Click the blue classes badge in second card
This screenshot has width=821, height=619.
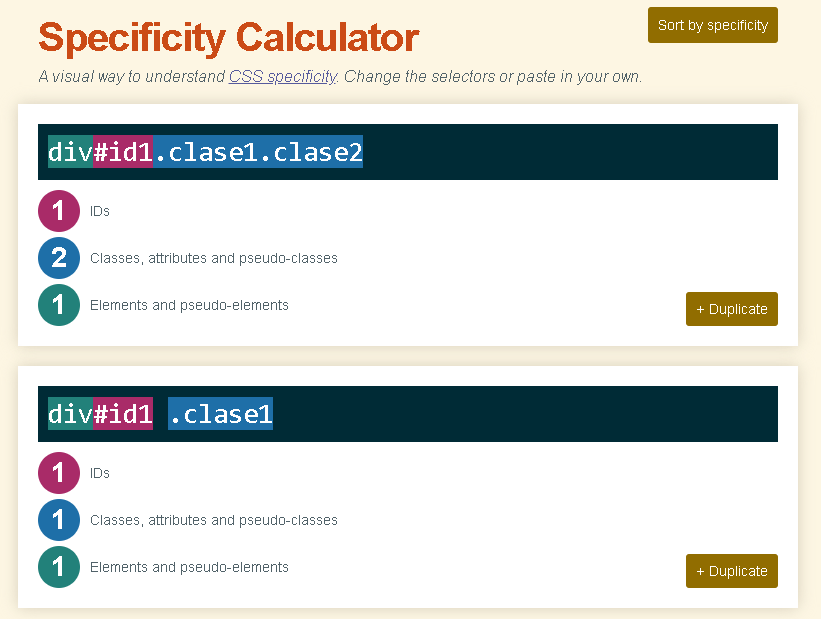tap(59, 519)
